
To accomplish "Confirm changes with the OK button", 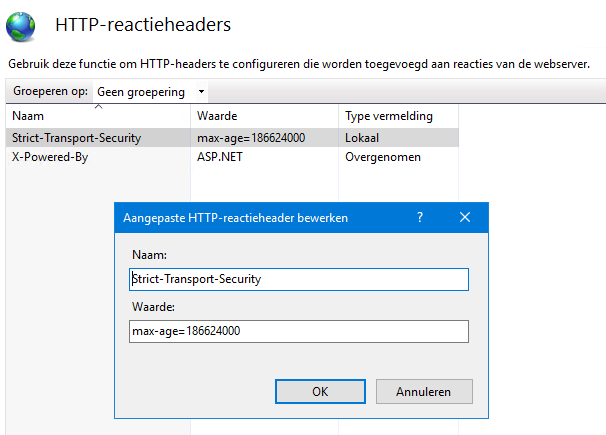I will click(320, 391).
